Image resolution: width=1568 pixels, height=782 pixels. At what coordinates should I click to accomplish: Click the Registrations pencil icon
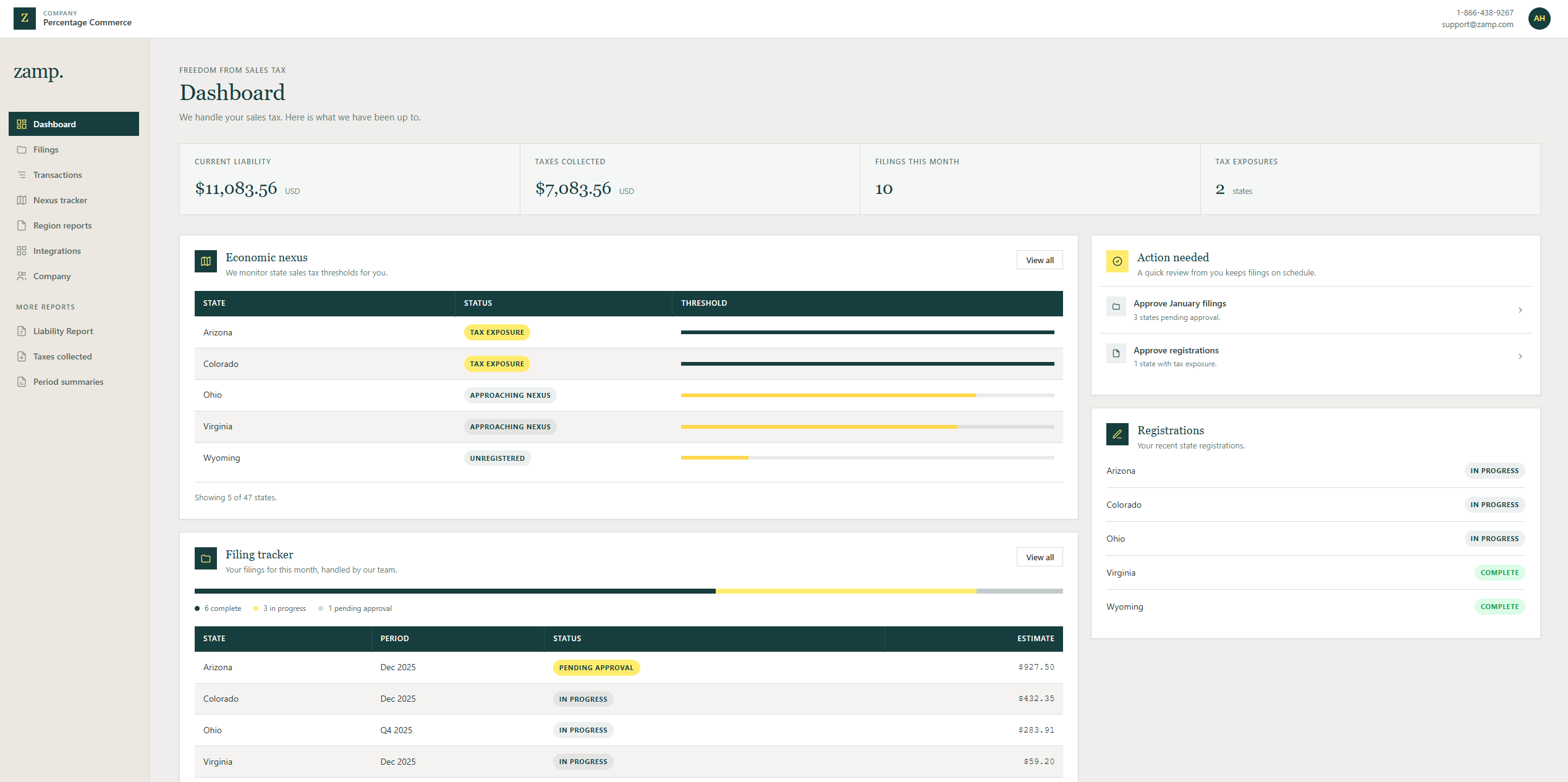1117,434
